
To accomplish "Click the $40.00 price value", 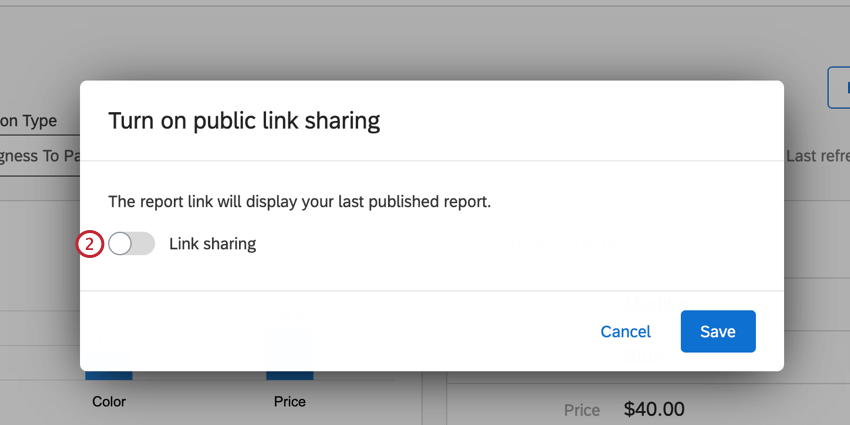I will (x=654, y=409).
